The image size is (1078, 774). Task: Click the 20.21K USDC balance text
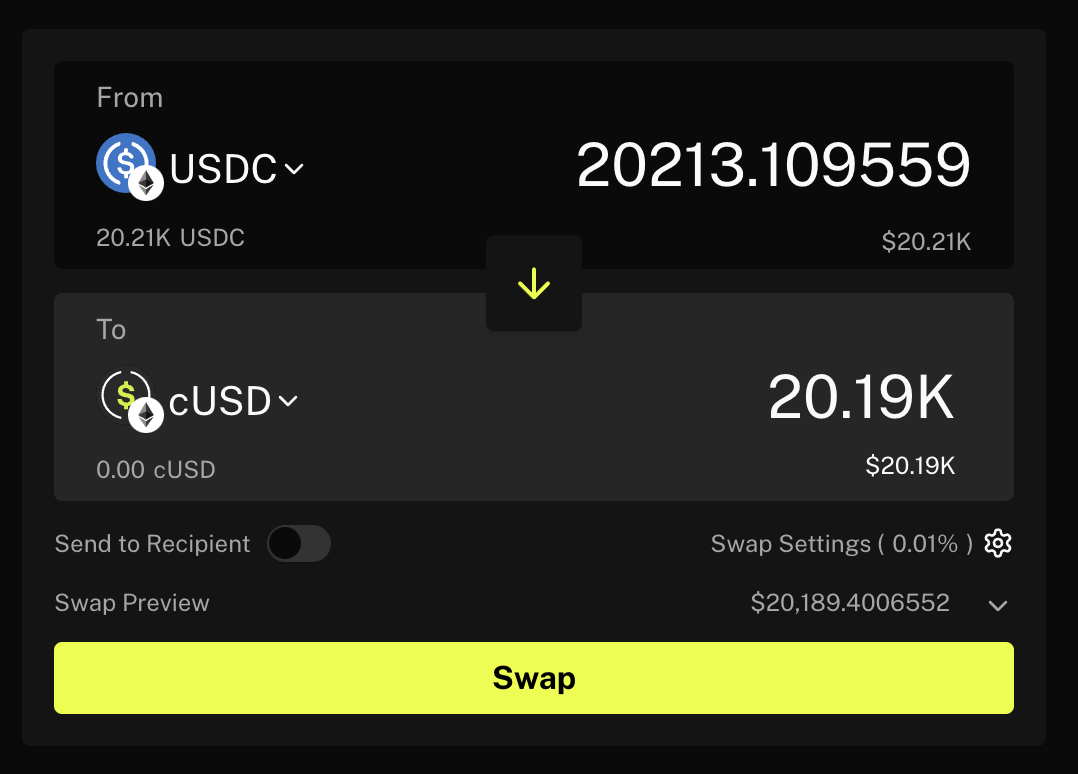pyautogui.click(x=170, y=238)
